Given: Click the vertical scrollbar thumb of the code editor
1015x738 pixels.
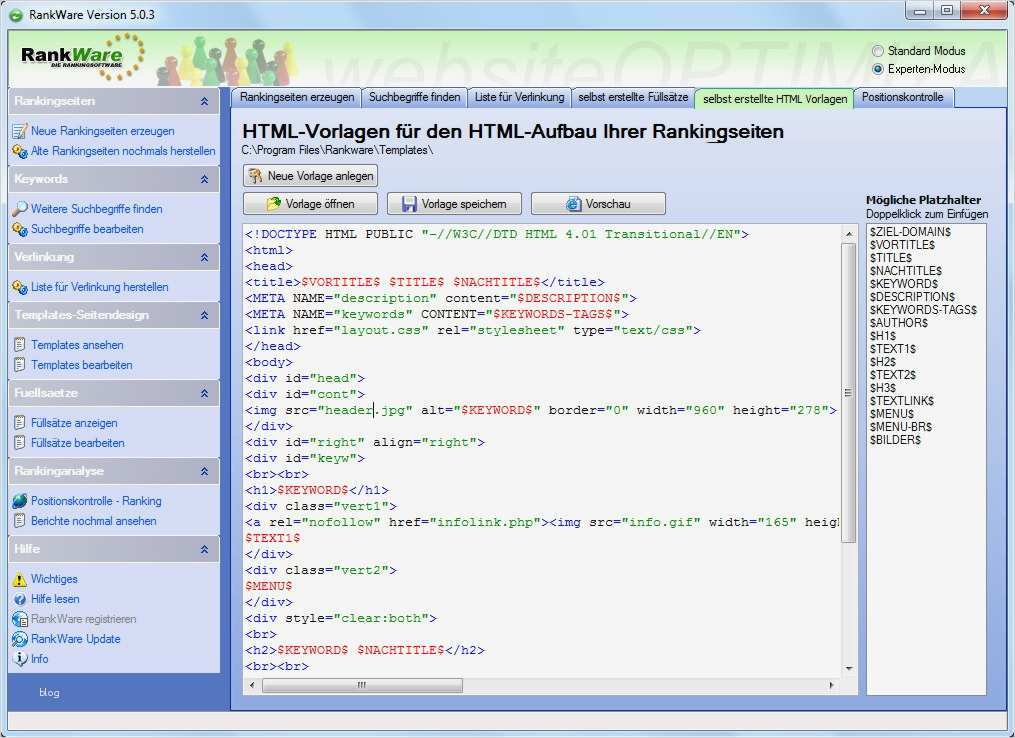Looking at the screenshot, I should coord(848,394).
